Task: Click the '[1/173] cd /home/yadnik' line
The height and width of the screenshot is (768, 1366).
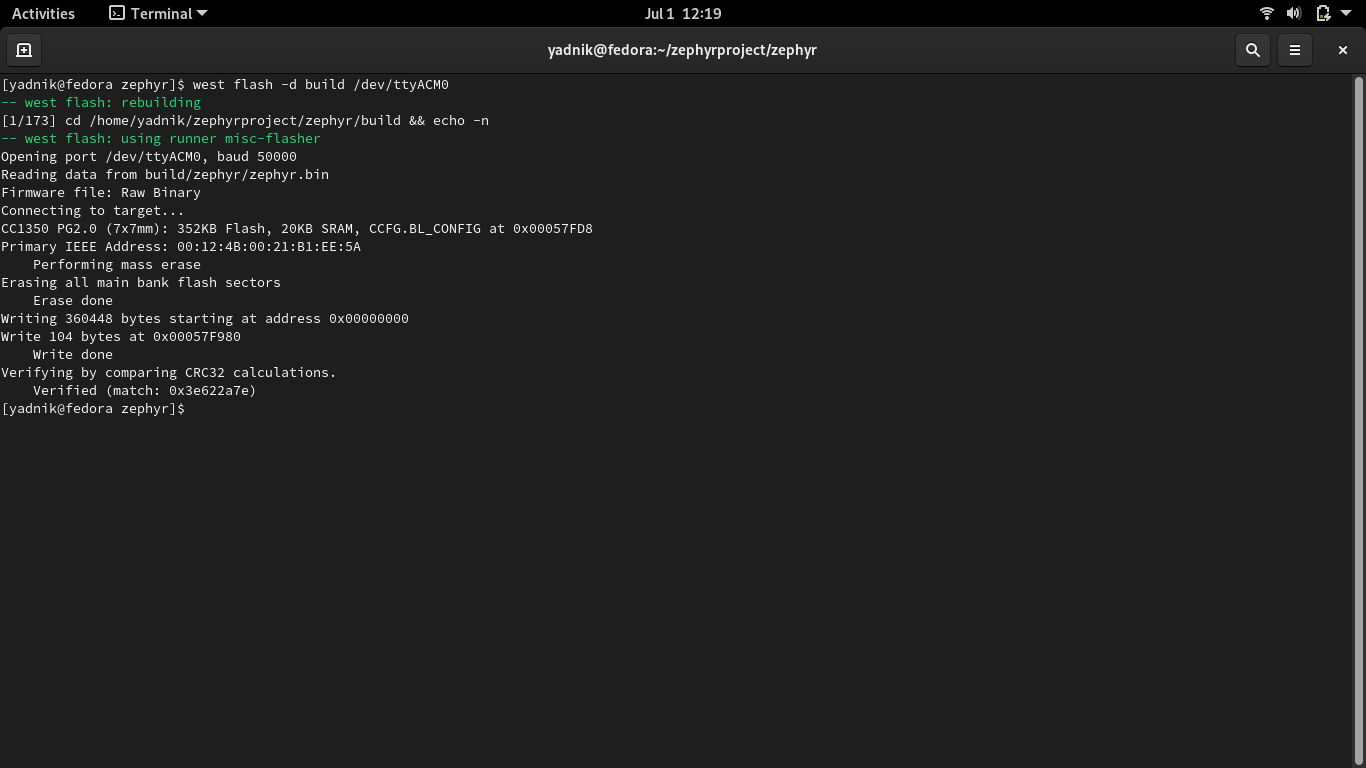Action: click(x=245, y=121)
